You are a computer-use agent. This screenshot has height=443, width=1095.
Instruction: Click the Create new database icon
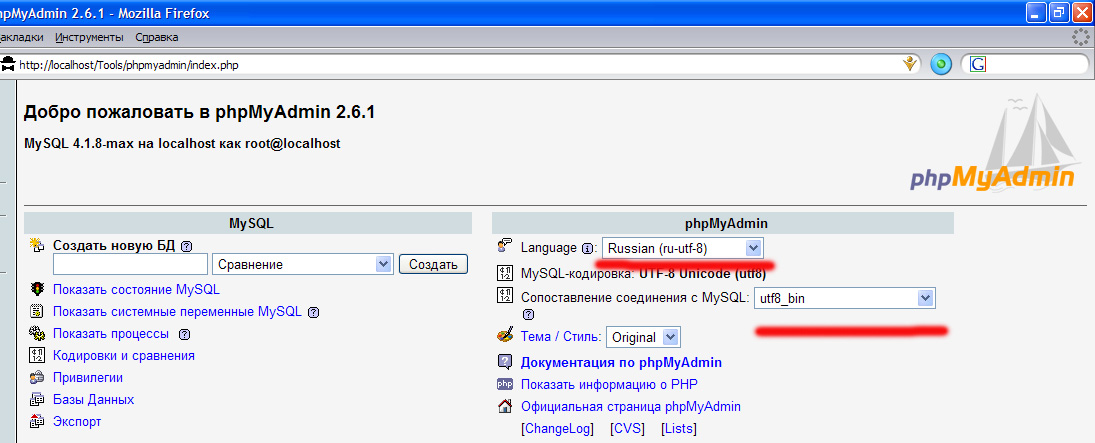point(36,245)
